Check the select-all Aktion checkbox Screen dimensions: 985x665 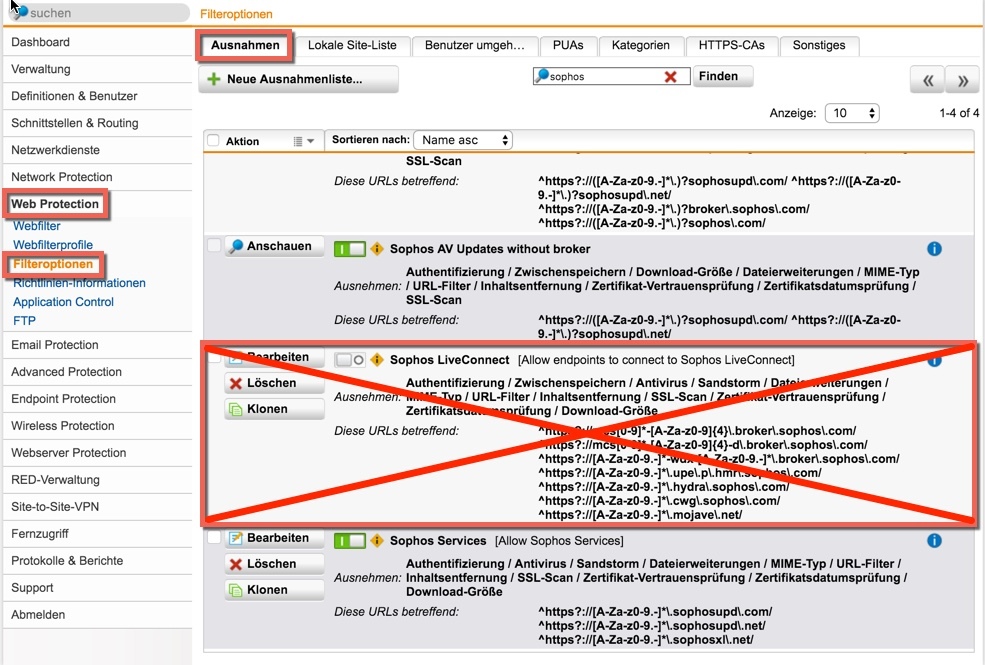[x=214, y=141]
